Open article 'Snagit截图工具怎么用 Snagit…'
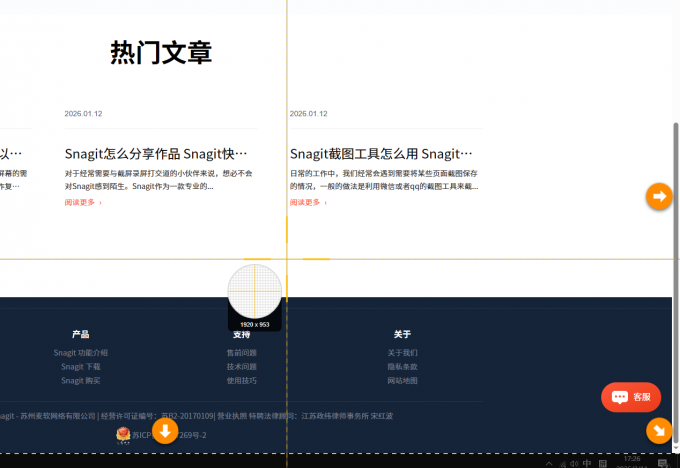The width and height of the screenshot is (680, 468). tap(381, 154)
